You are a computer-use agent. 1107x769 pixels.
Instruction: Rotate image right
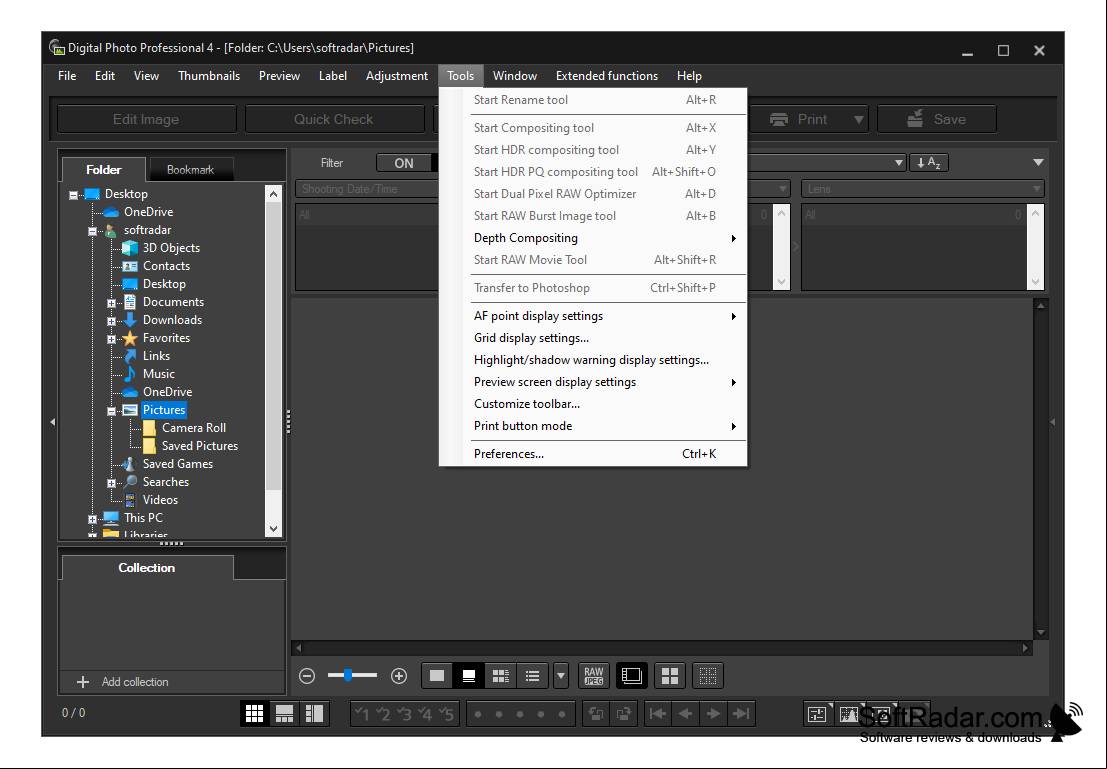point(624,714)
